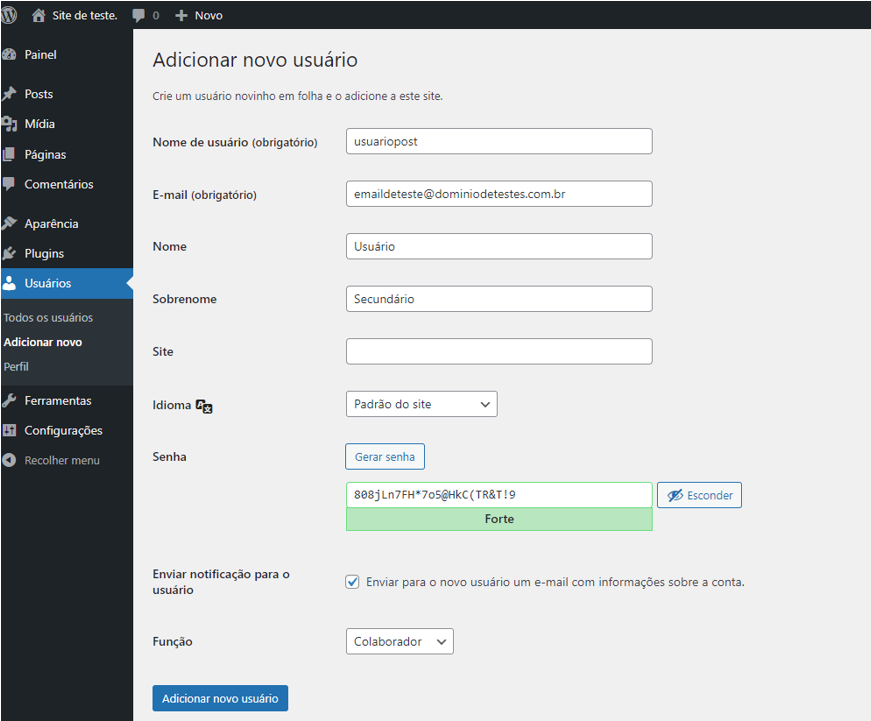871x721 pixels.
Task: Open Posts via pushpin icon
Action: [9, 94]
